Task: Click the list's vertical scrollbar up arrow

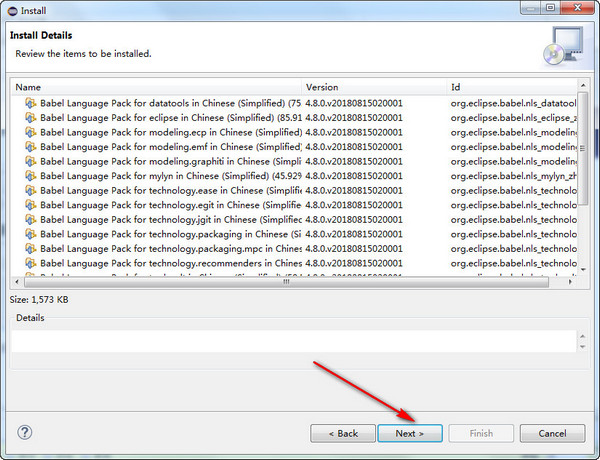Action: (583, 85)
